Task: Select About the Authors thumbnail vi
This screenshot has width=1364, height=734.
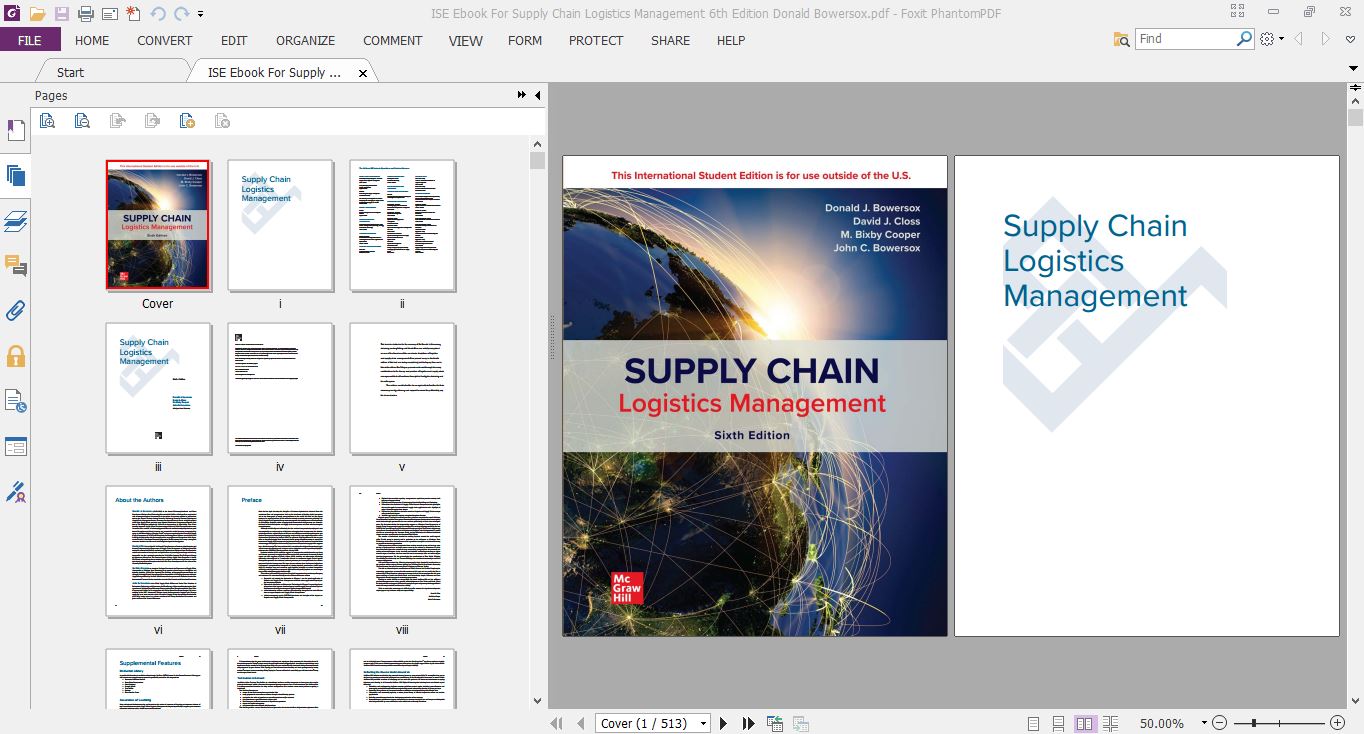Action: click(x=158, y=551)
